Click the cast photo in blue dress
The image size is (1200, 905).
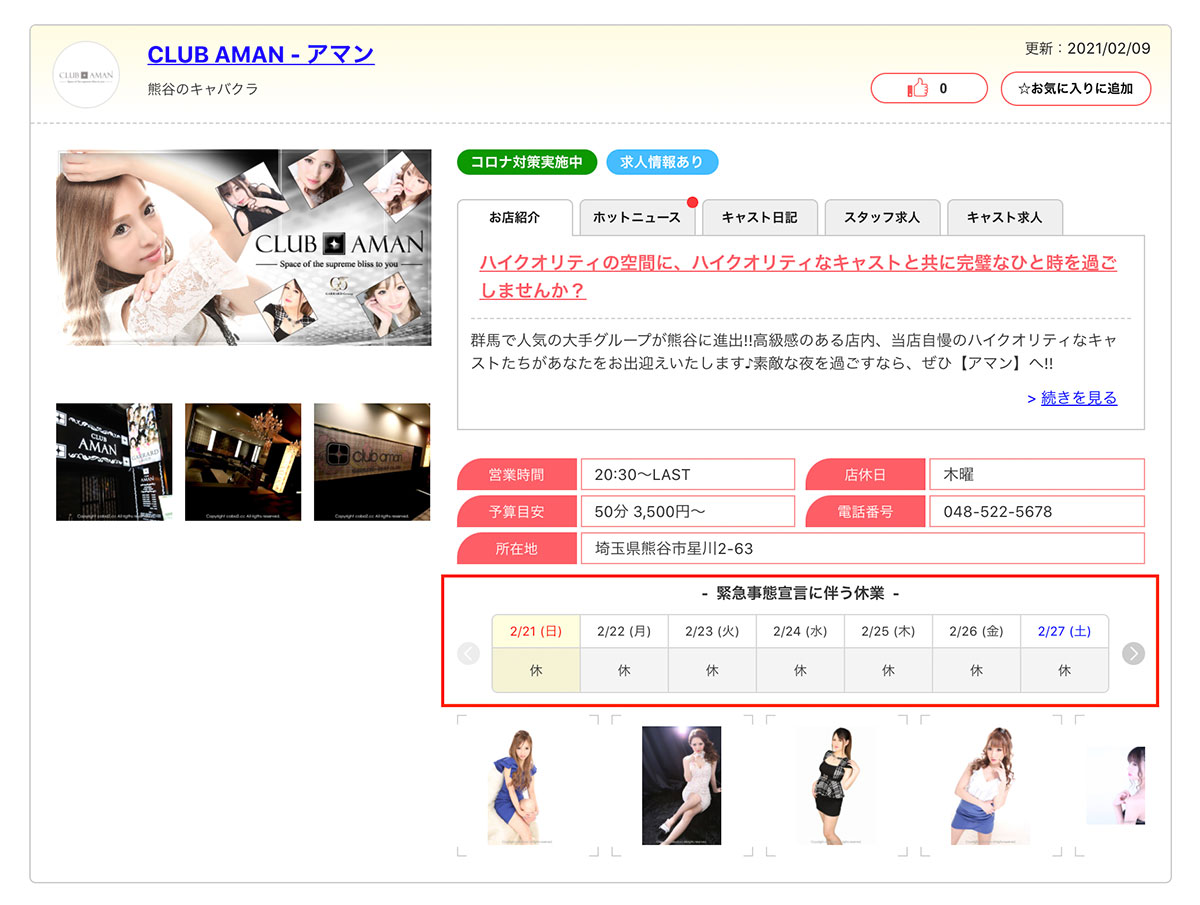513,786
